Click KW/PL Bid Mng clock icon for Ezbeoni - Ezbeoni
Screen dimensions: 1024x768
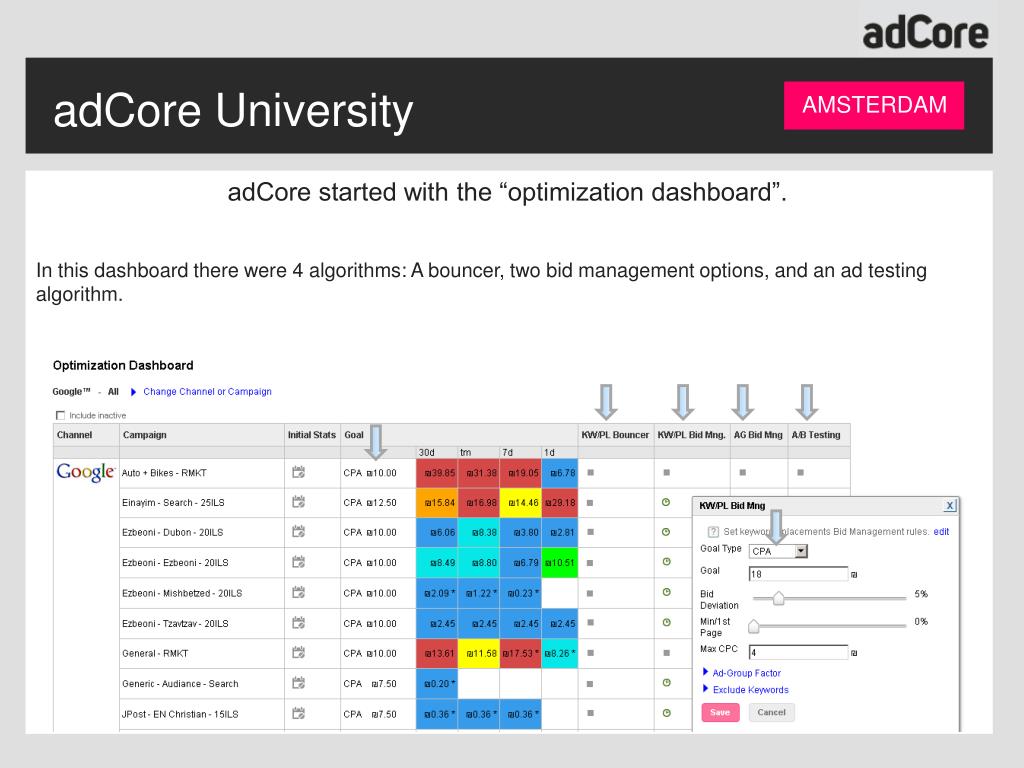tap(666, 562)
